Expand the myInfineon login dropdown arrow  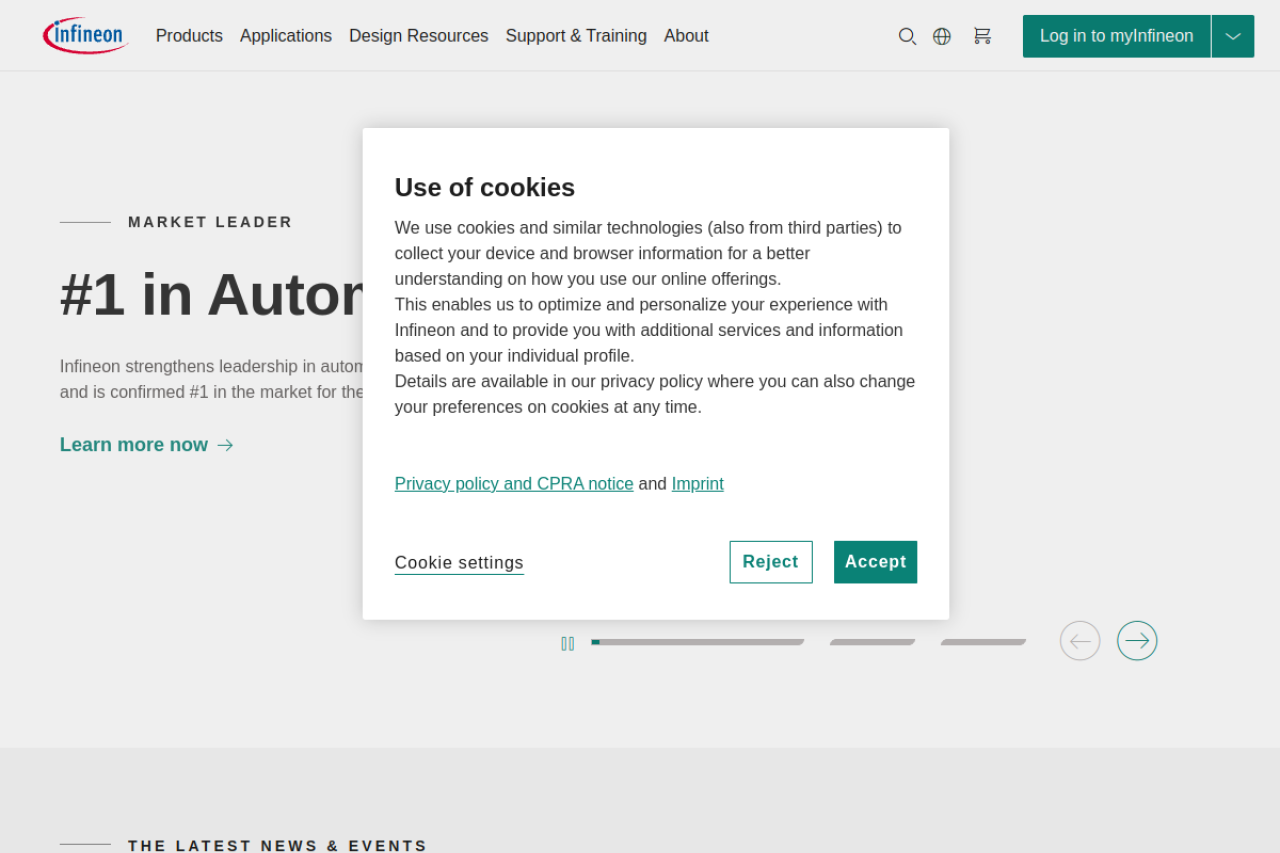[1233, 36]
